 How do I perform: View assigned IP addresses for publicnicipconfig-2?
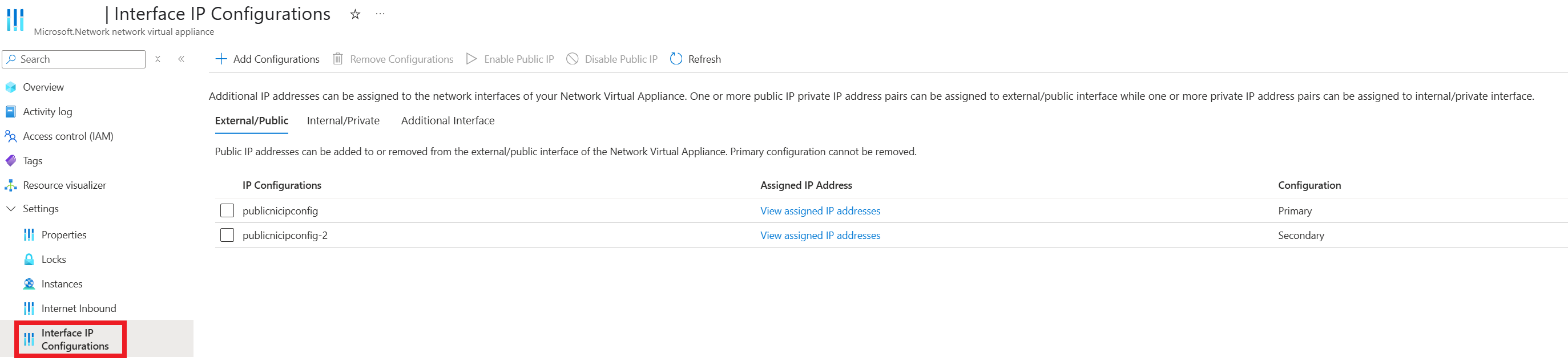click(x=820, y=235)
